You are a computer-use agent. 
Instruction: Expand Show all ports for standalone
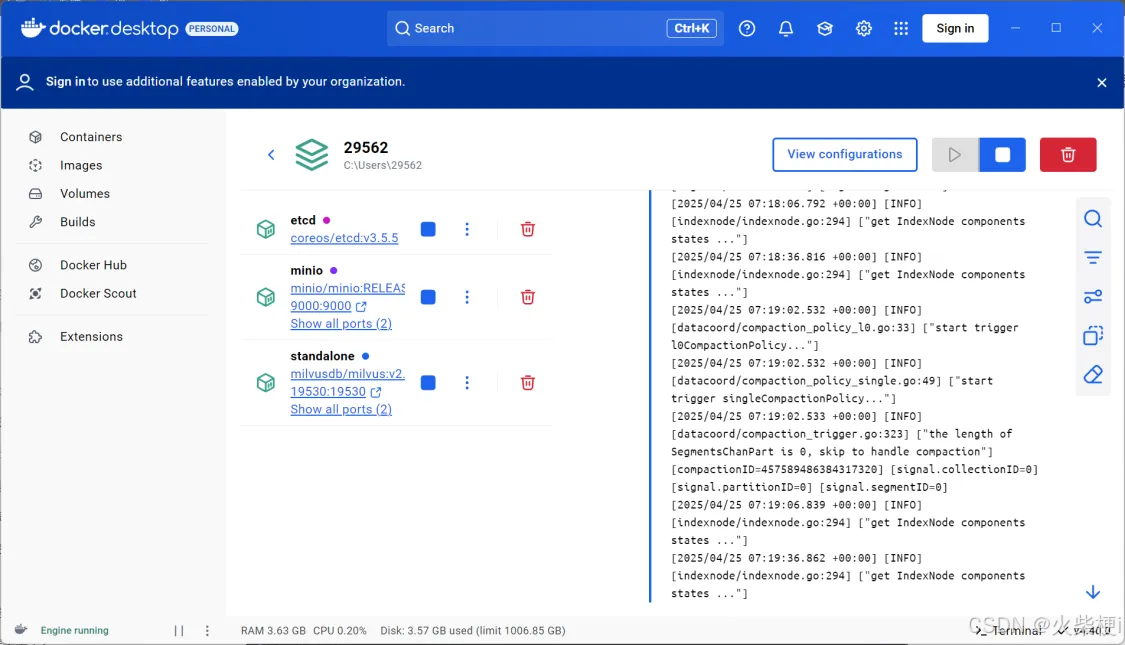point(341,410)
